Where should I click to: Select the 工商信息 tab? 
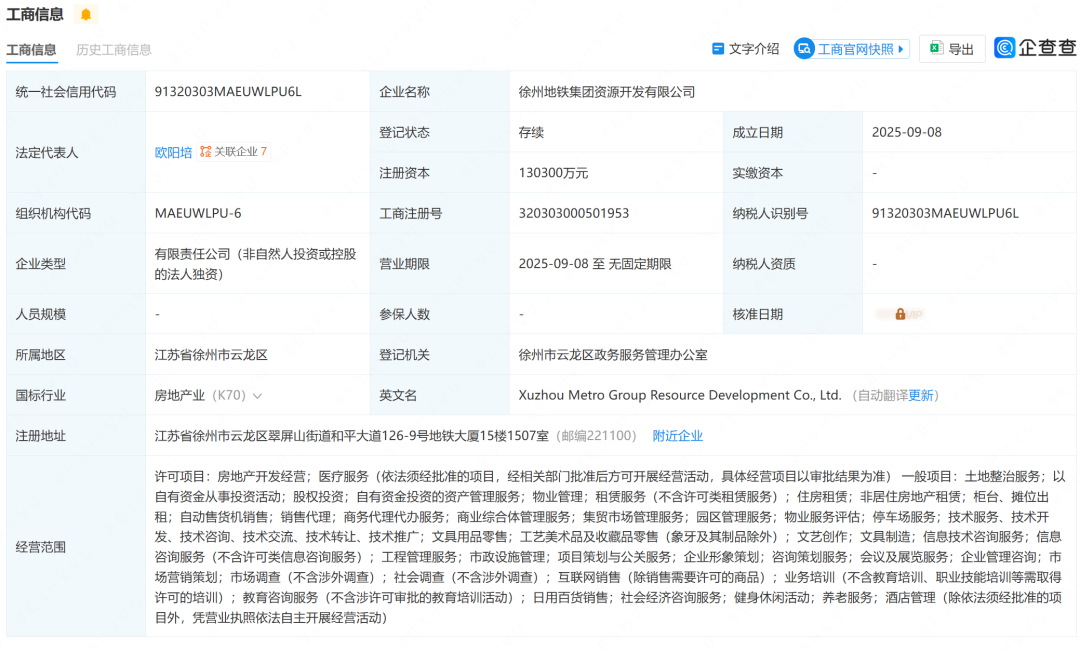click(x=30, y=48)
